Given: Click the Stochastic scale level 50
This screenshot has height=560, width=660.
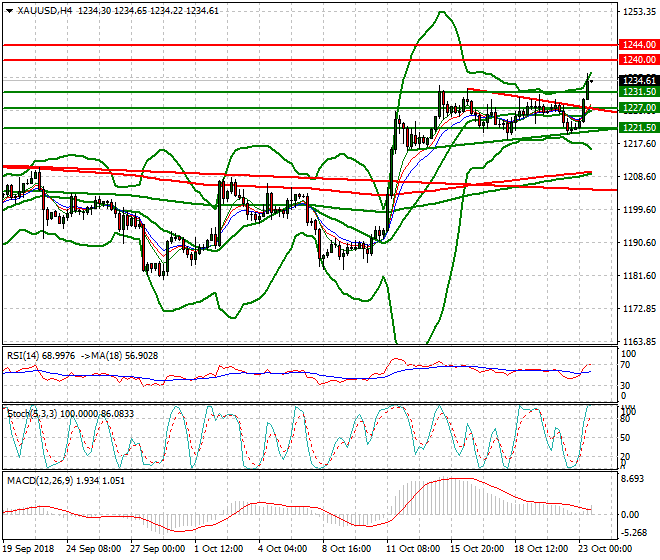Looking at the screenshot, I should 625,438.
